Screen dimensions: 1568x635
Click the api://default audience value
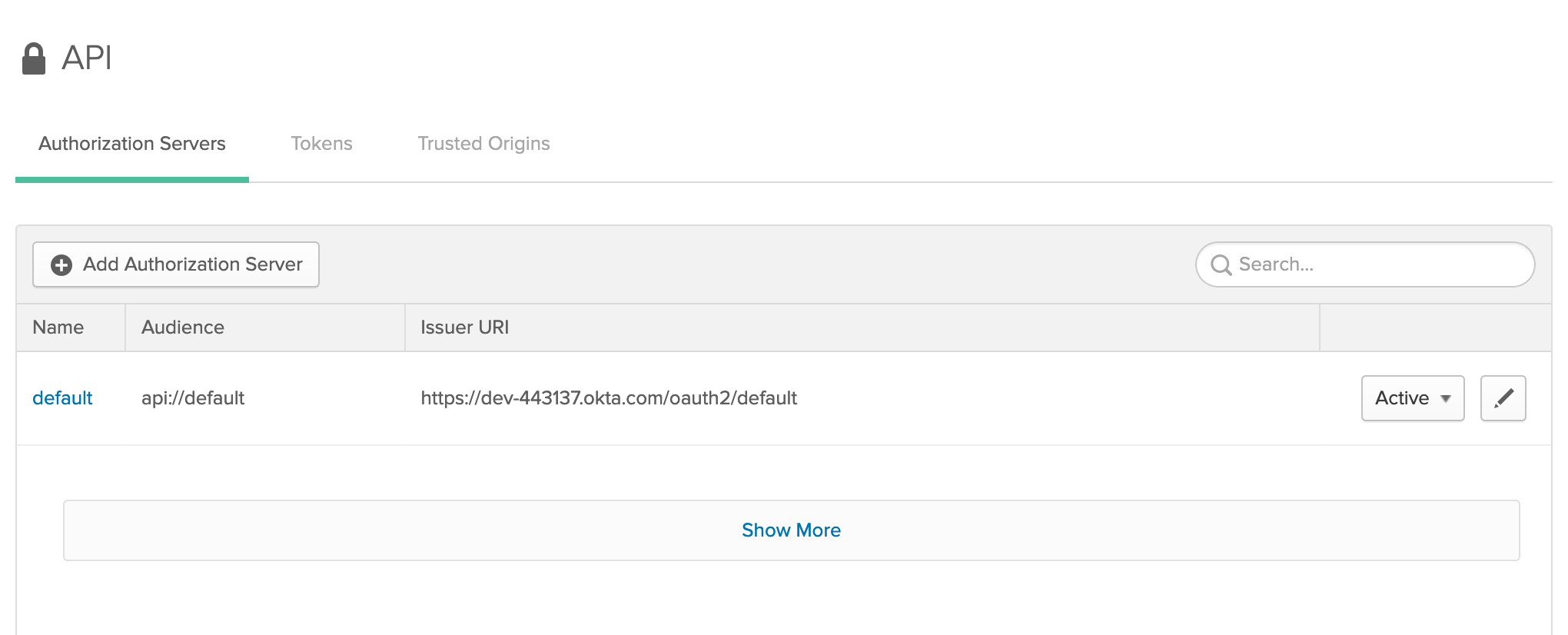click(193, 398)
